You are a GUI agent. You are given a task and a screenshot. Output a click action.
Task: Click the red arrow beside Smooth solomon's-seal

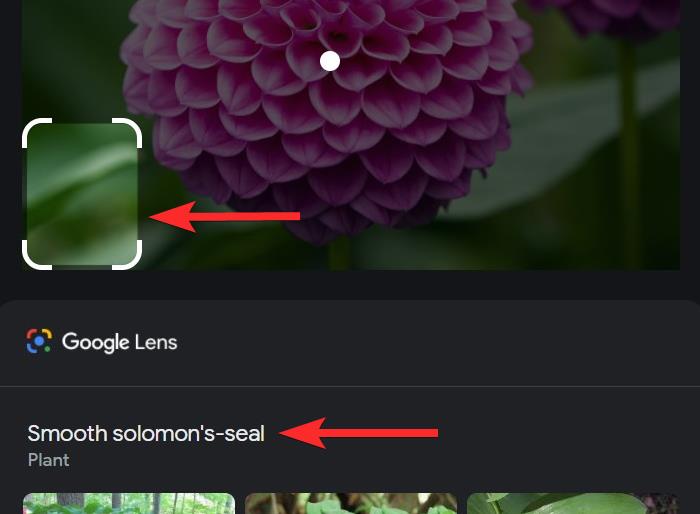coord(358,433)
